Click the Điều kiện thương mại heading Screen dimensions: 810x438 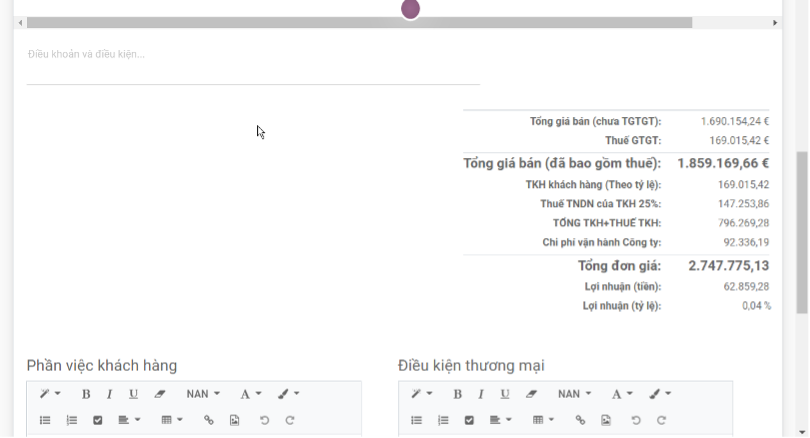tap(471, 366)
